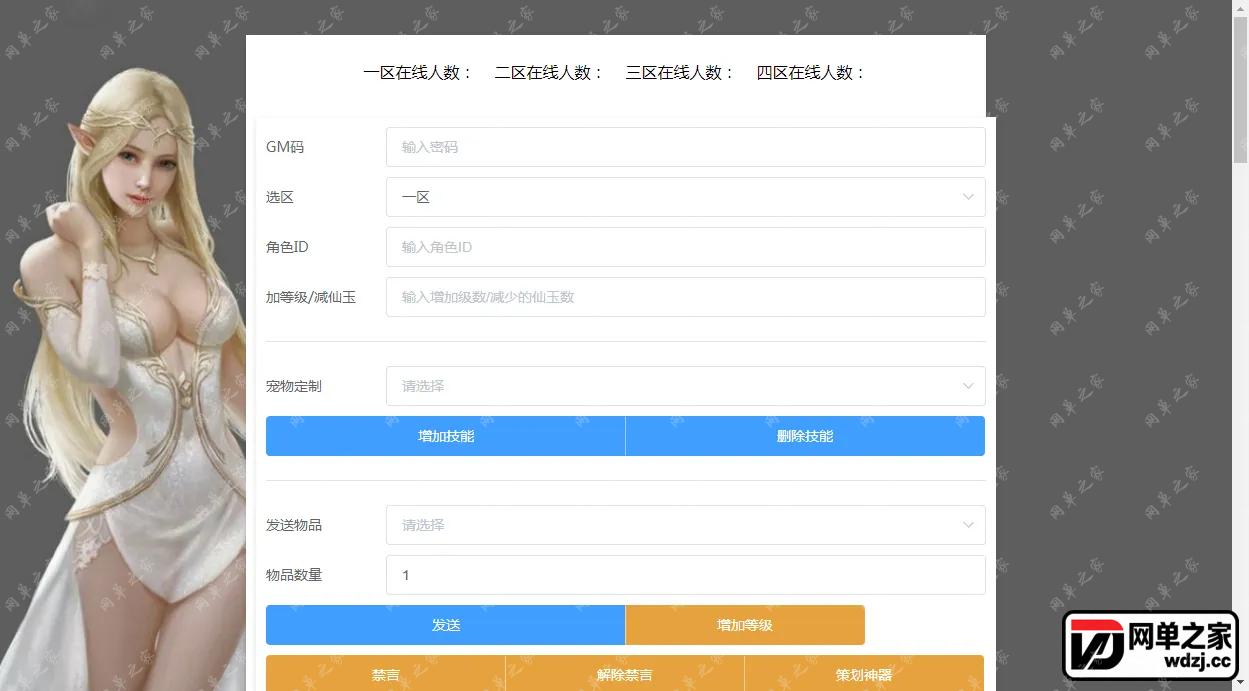
Task: Click the 加等级/减仙玉 field label
Action: point(311,297)
